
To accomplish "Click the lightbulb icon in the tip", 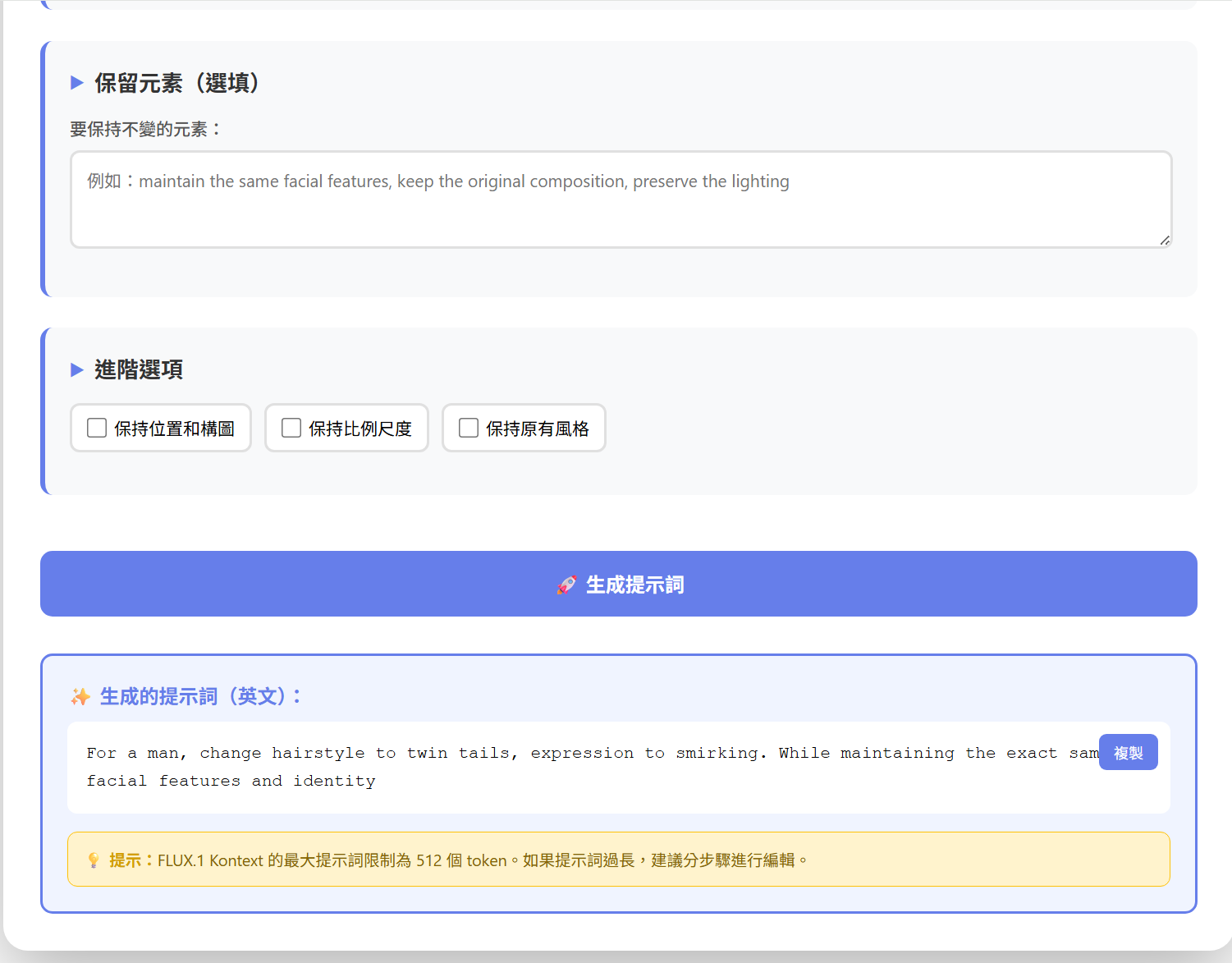I will pos(94,860).
